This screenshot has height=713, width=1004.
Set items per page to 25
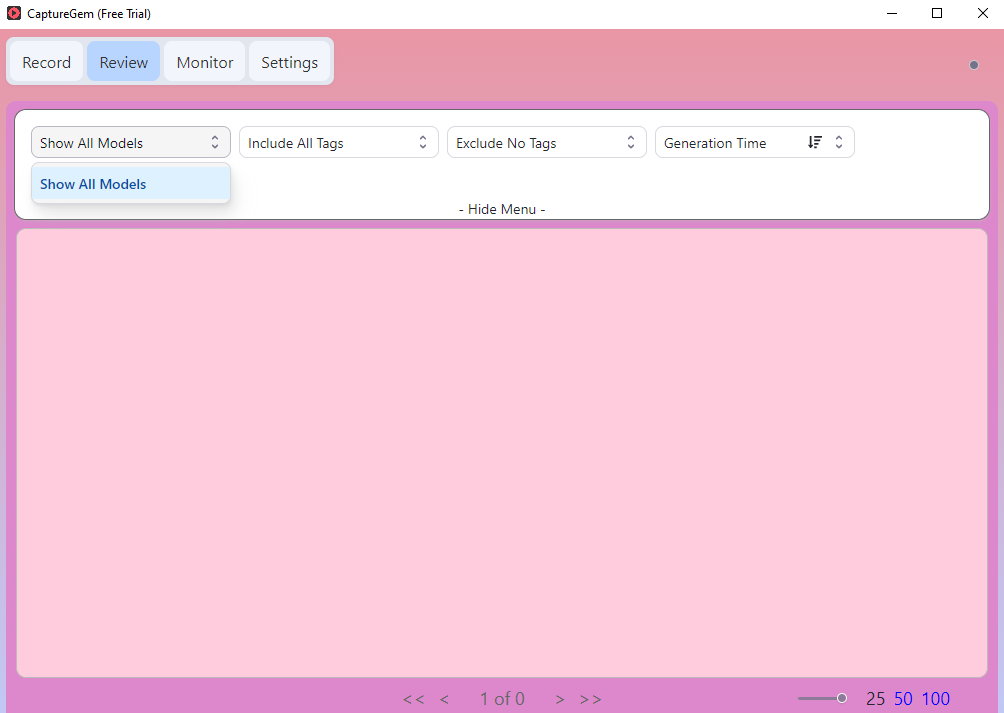[x=875, y=699]
